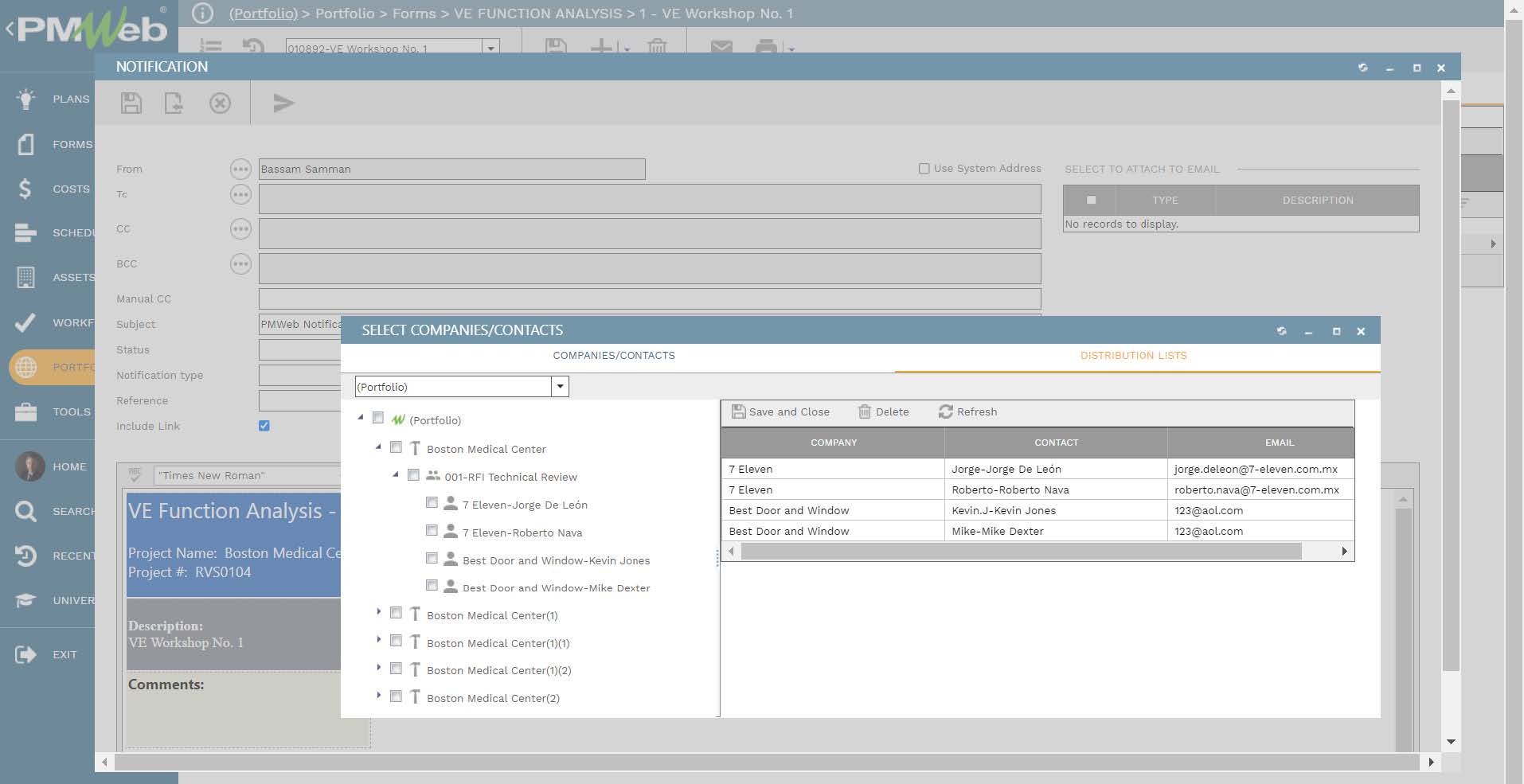Check the 001-RFI Technical Review checkbox
Screen dimensions: 1524x784
[x=414, y=474]
